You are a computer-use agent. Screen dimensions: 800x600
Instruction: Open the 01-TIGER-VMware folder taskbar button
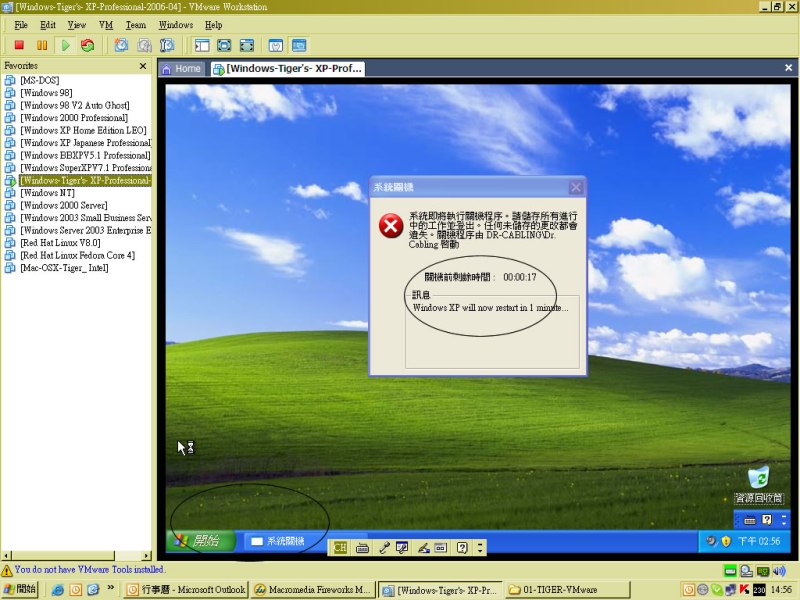point(568,590)
